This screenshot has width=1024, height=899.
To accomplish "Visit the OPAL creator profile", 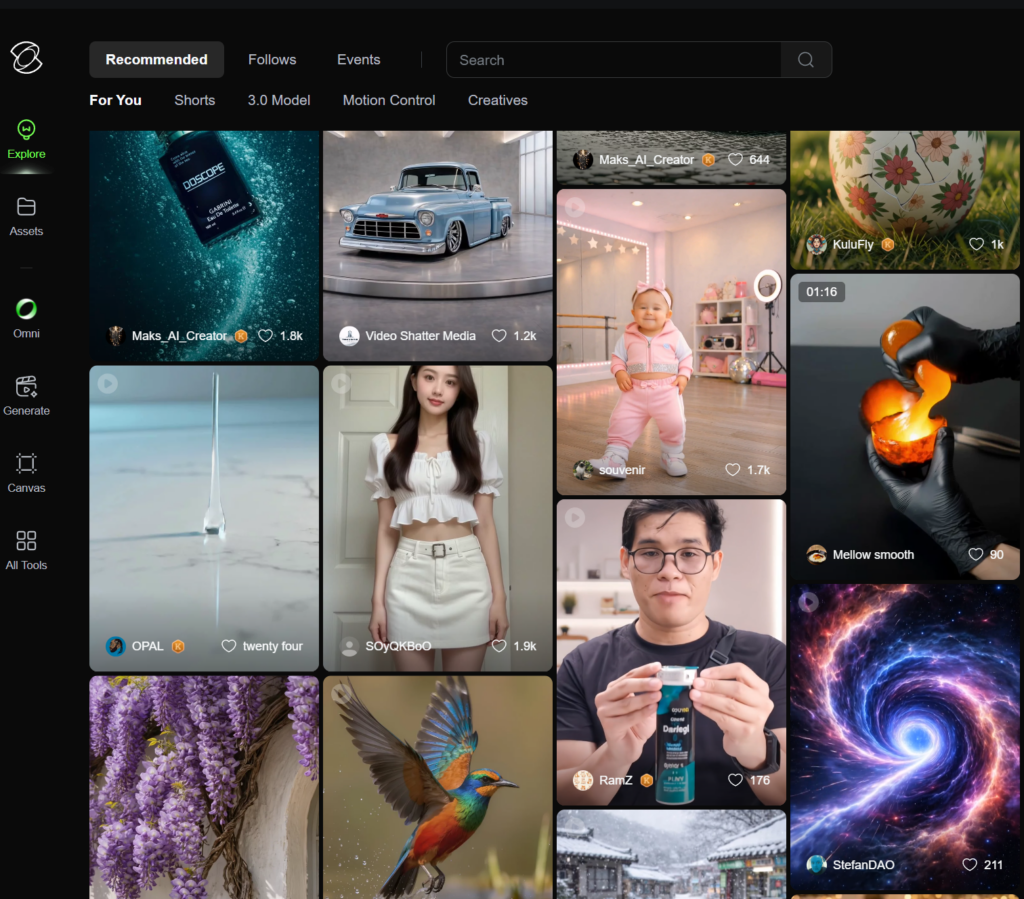I will [147, 646].
